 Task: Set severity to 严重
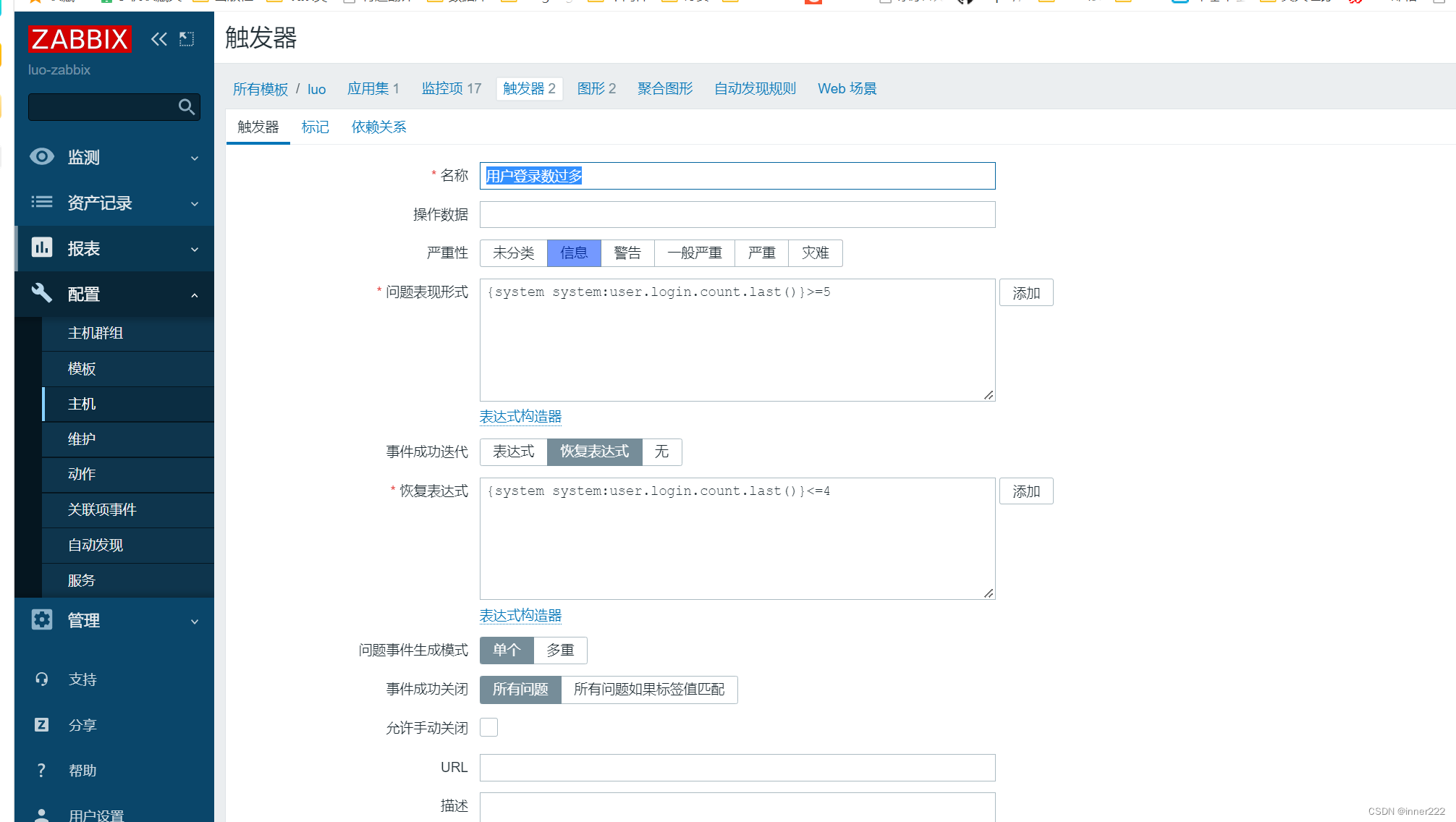pyautogui.click(x=761, y=253)
